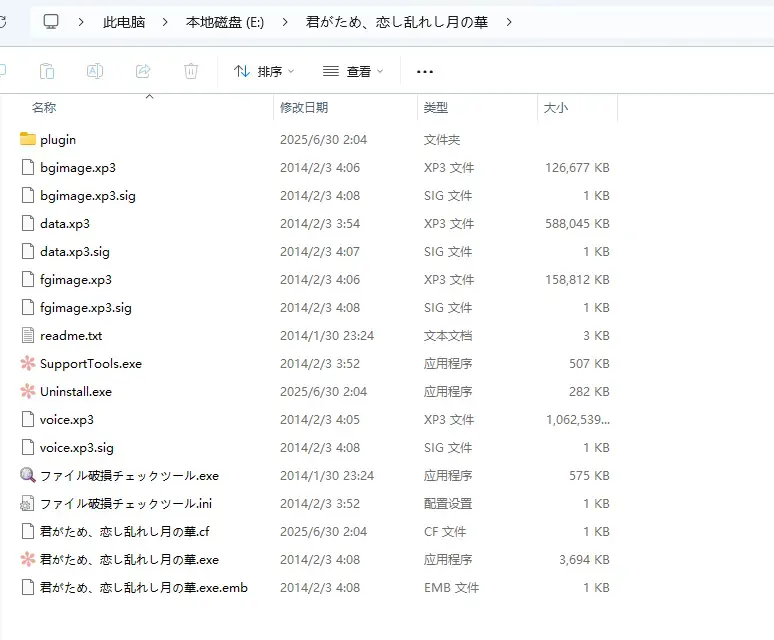This screenshot has height=640, width=774.
Task: Expand chevron after PC monitor icon
Action: click(x=81, y=22)
